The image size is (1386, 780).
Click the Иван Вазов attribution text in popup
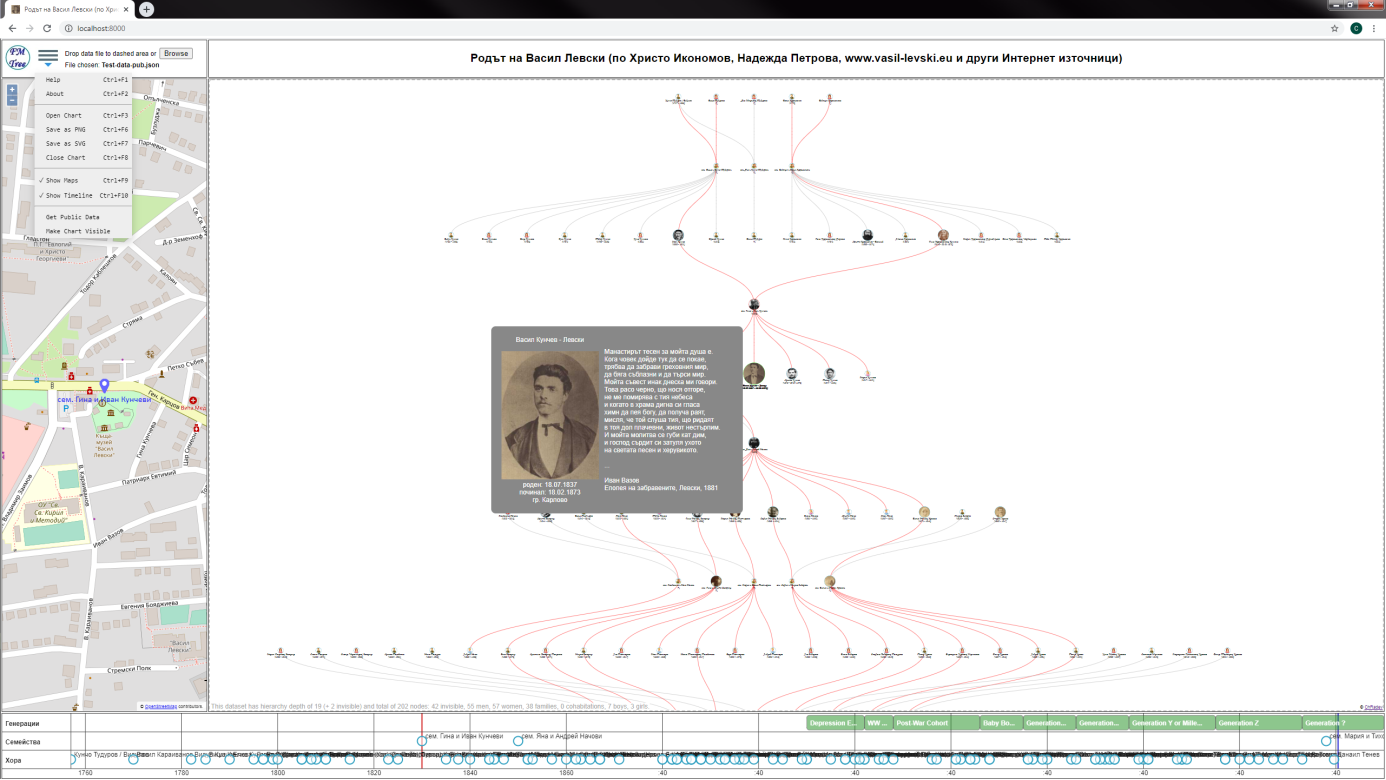point(624,480)
